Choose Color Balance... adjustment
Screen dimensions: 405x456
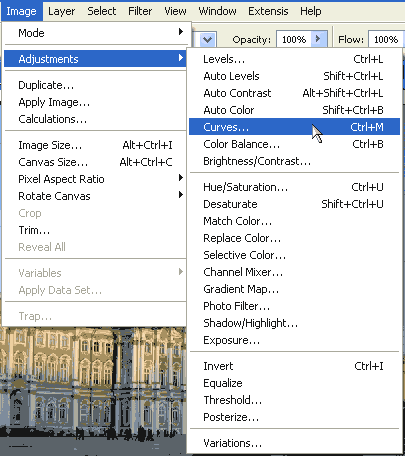(x=294, y=144)
